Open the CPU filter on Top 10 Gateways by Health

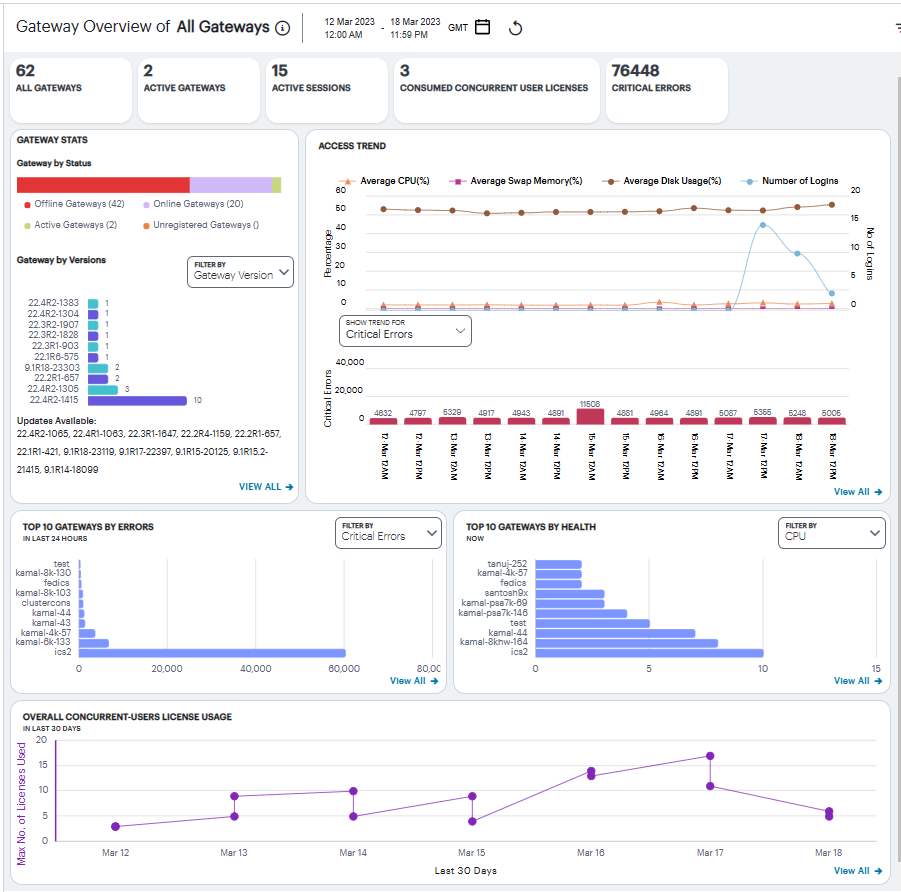[x=831, y=533]
